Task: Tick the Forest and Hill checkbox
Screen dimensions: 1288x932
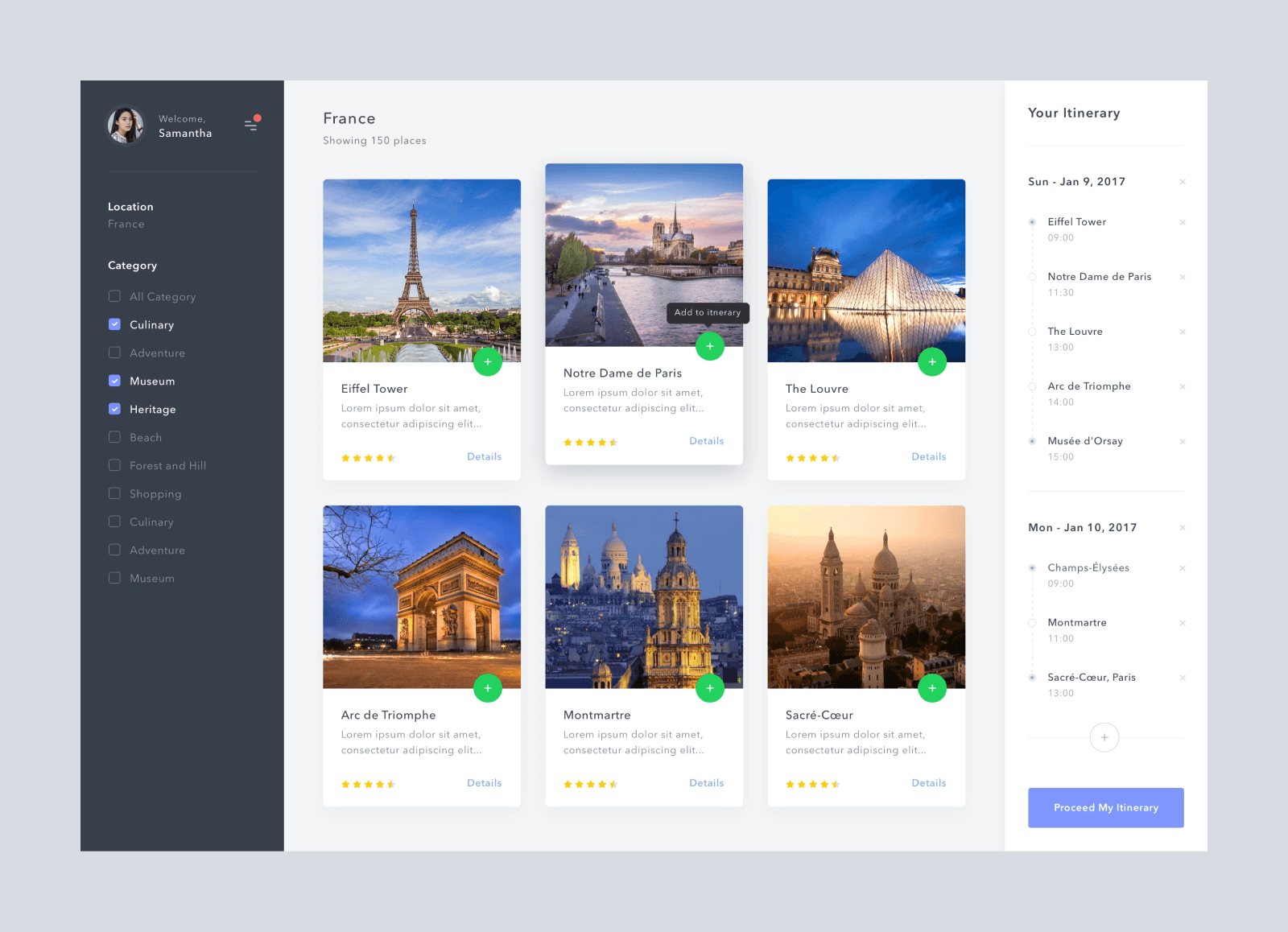Action: point(114,465)
